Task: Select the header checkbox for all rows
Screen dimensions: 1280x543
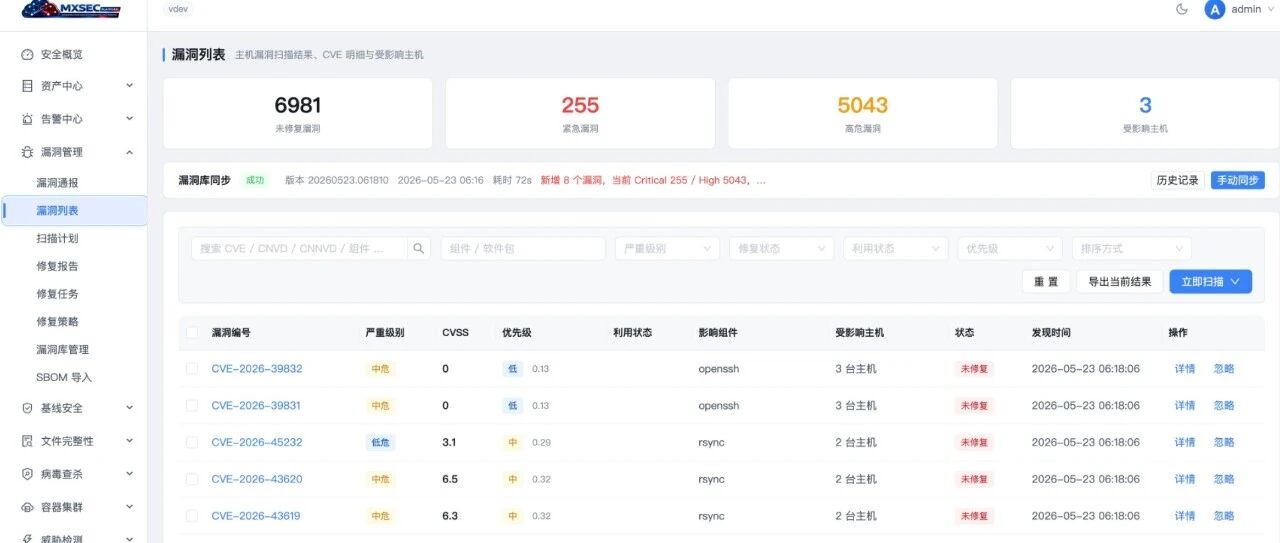Action: tap(192, 332)
